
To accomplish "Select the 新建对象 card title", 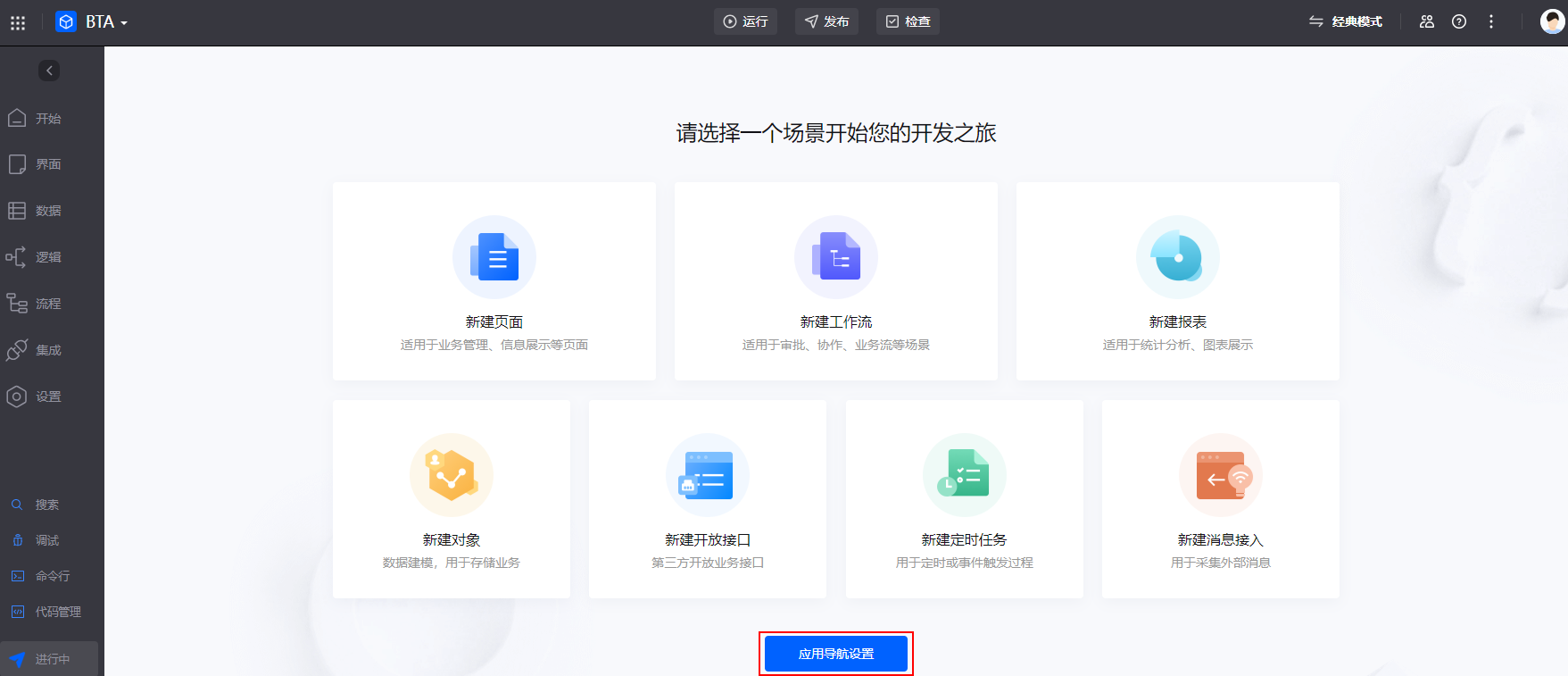I will click(452, 540).
